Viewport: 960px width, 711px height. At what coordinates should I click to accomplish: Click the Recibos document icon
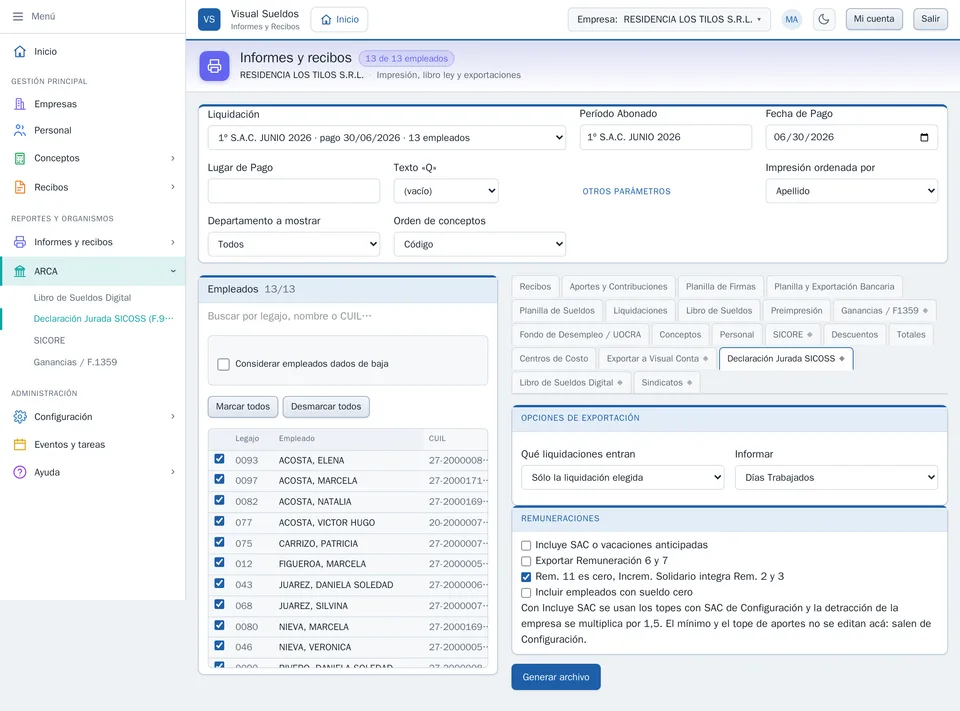[x=20, y=187]
